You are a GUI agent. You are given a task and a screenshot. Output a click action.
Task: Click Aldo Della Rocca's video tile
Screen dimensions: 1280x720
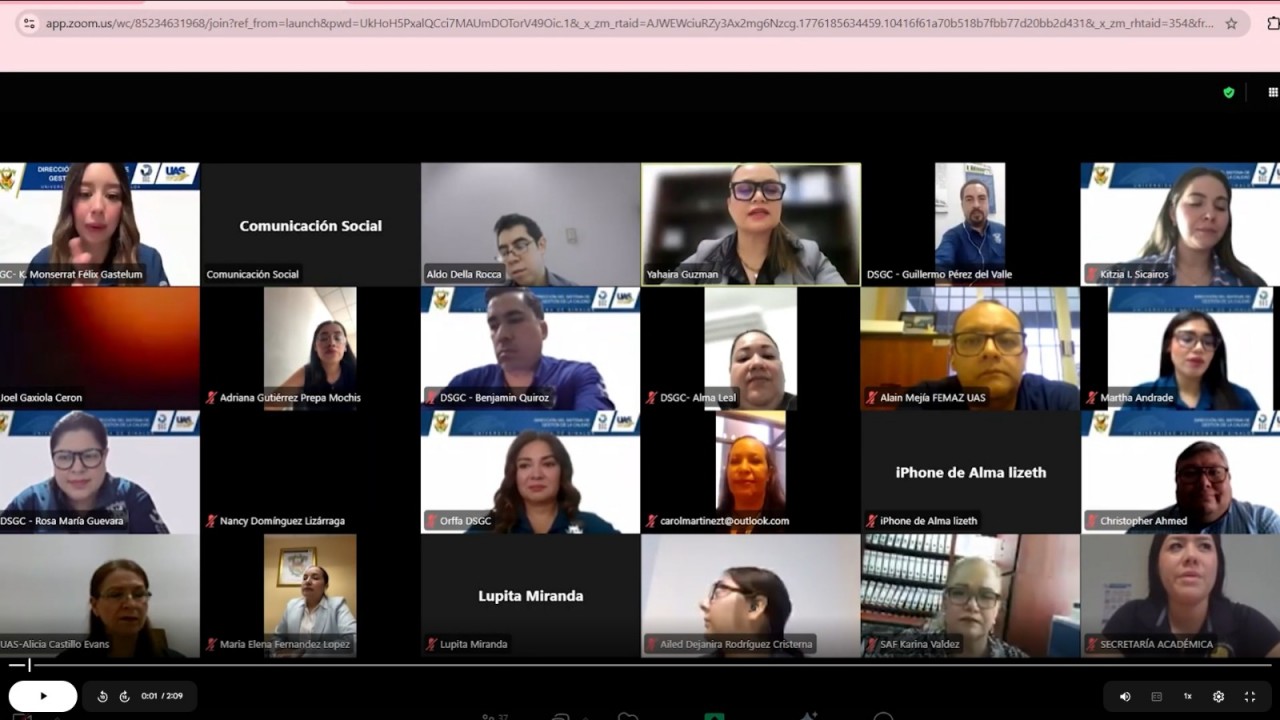[530, 224]
